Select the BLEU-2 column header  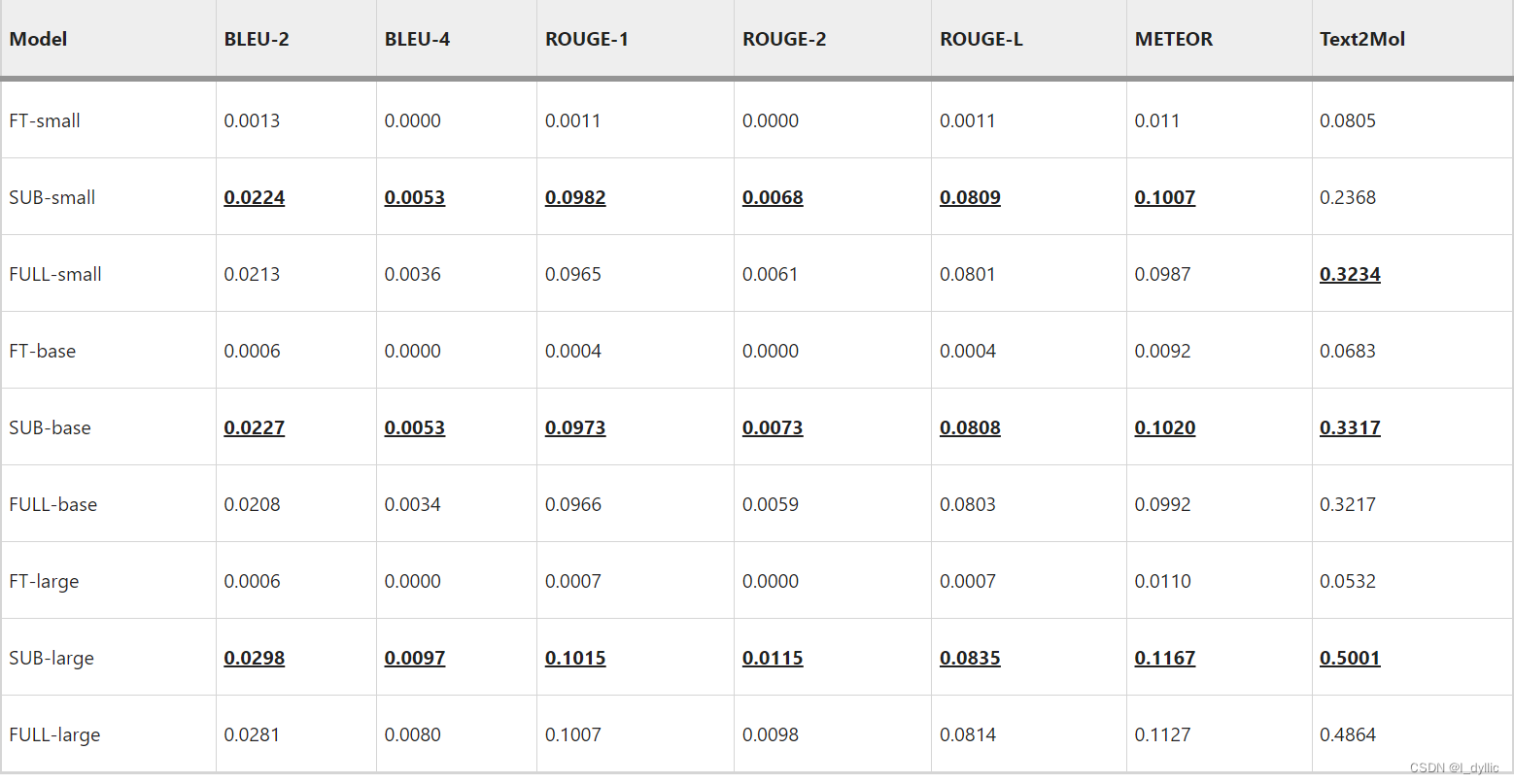(x=257, y=40)
